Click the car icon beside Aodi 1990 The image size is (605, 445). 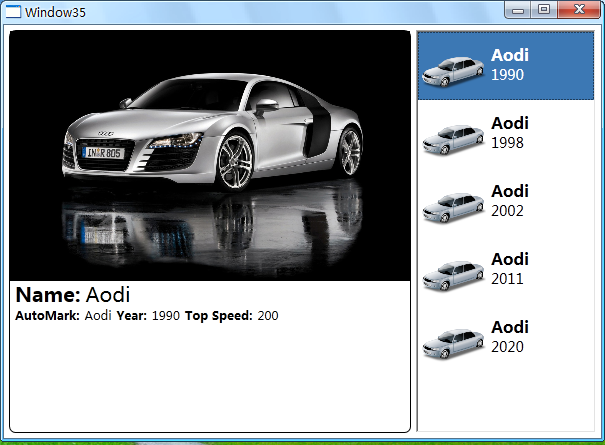[453, 70]
